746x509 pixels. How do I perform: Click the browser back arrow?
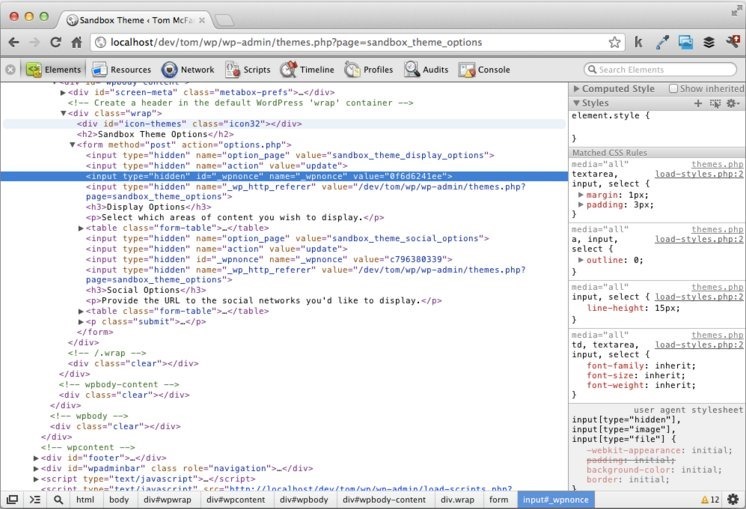(x=14, y=42)
